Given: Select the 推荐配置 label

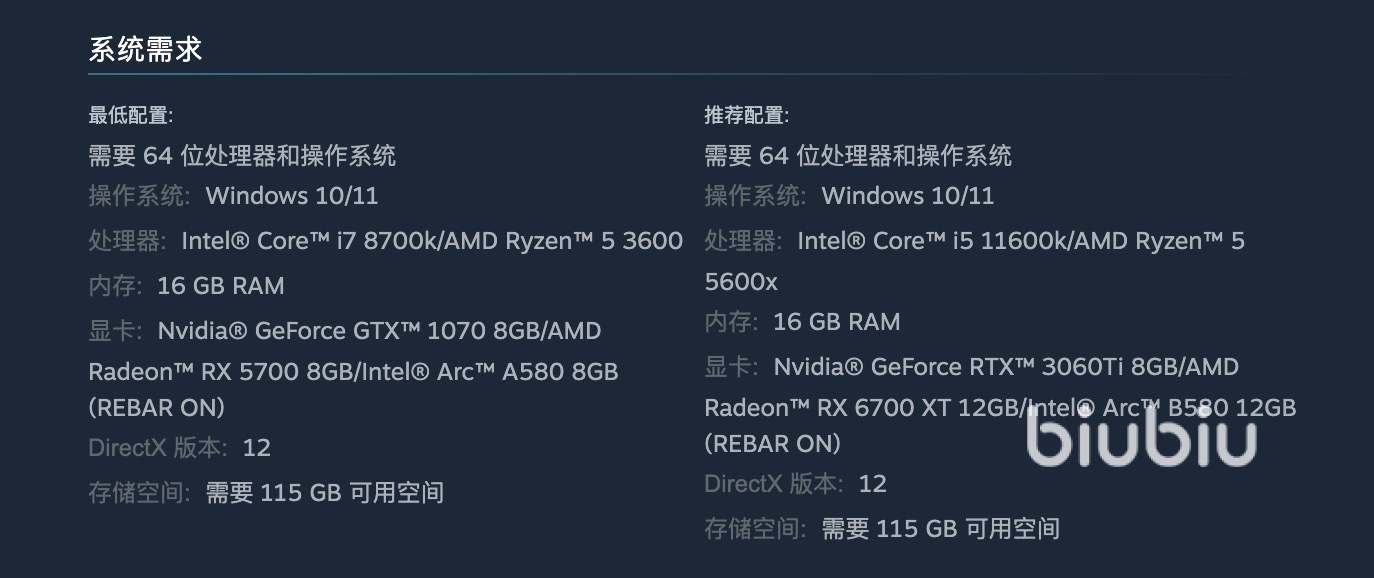Looking at the screenshot, I should point(746,115).
